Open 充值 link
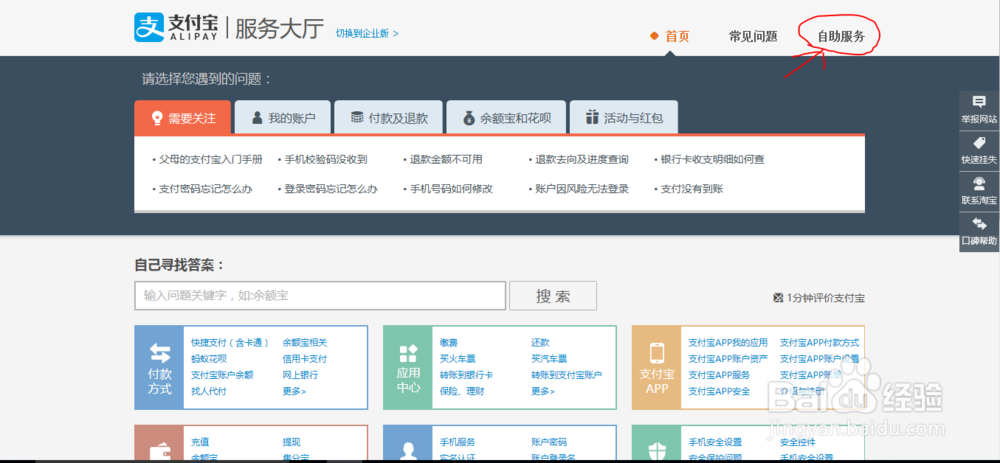 (200, 442)
